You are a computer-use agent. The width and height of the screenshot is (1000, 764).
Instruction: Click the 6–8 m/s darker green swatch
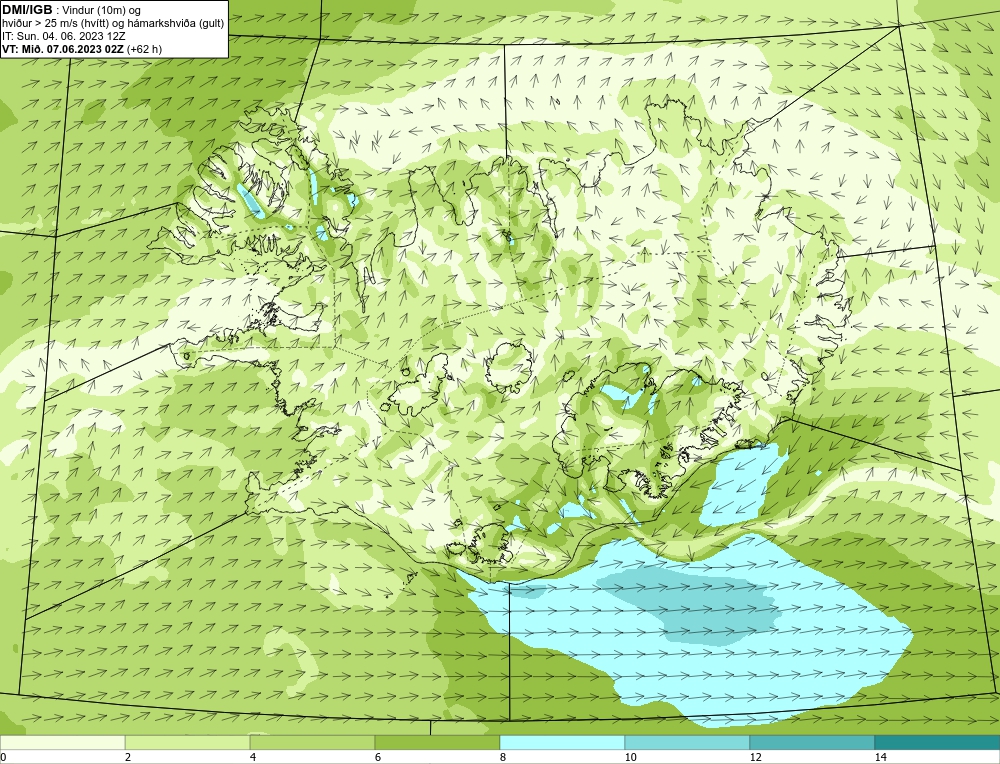[x=438, y=743]
